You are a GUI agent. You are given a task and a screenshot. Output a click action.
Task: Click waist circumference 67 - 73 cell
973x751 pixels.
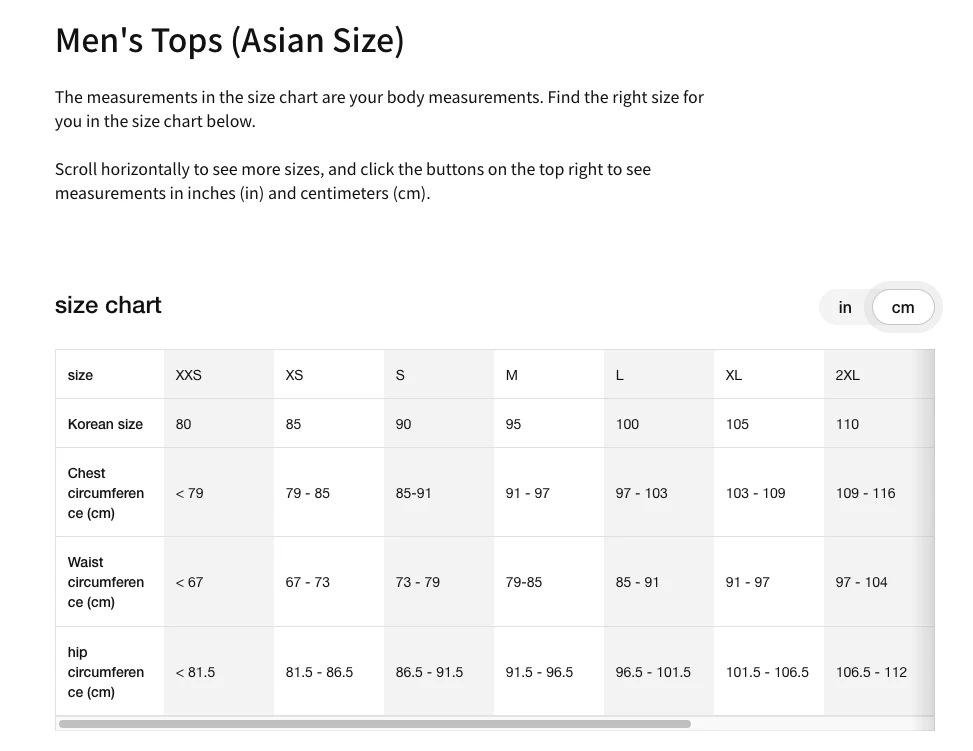(x=307, y=582)
